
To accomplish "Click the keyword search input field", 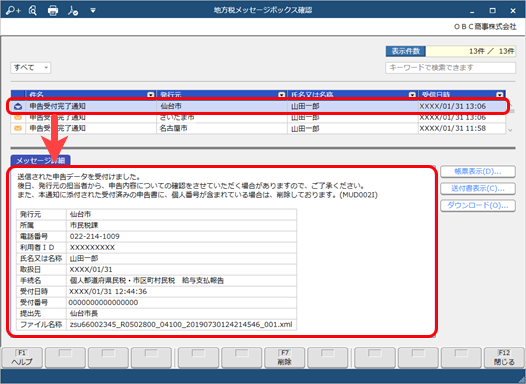I will tap(450, 68).
